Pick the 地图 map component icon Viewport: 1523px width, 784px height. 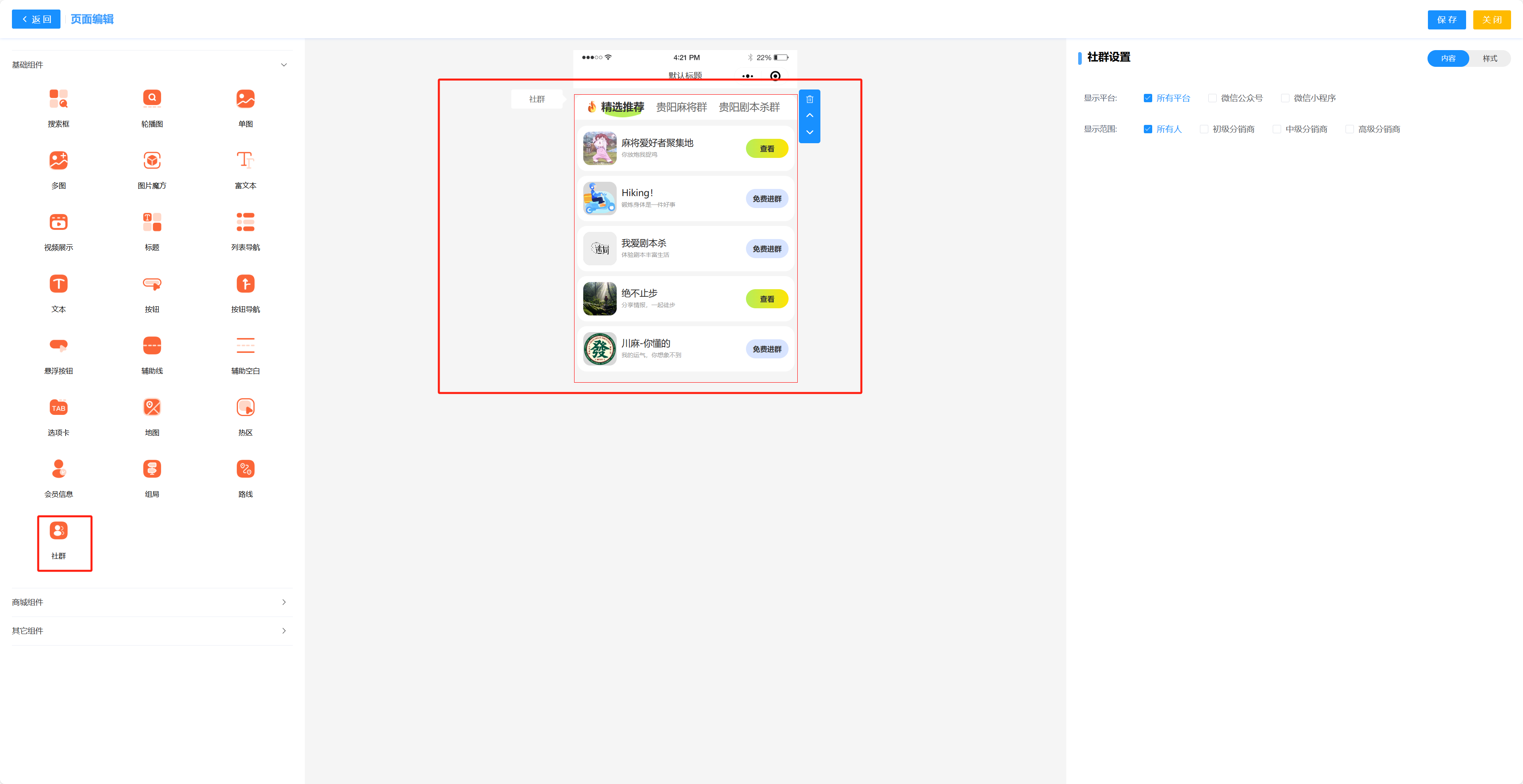pyautogui.click(x=152, y=407)
